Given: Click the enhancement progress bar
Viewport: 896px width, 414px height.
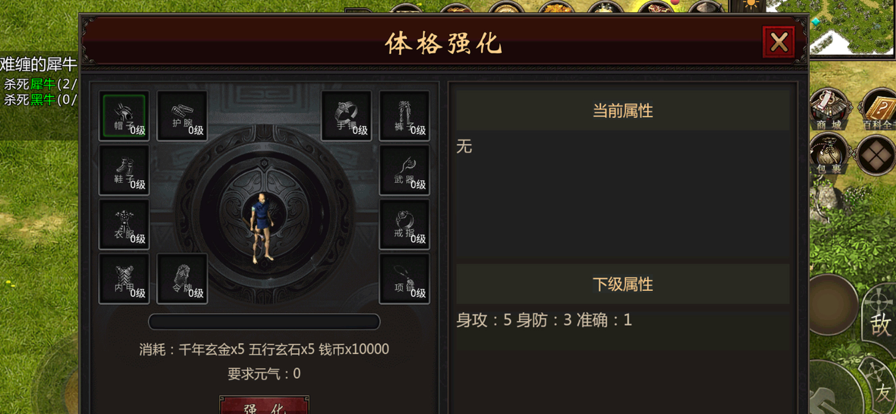Looking at the screenshot, I should [264, 321].
